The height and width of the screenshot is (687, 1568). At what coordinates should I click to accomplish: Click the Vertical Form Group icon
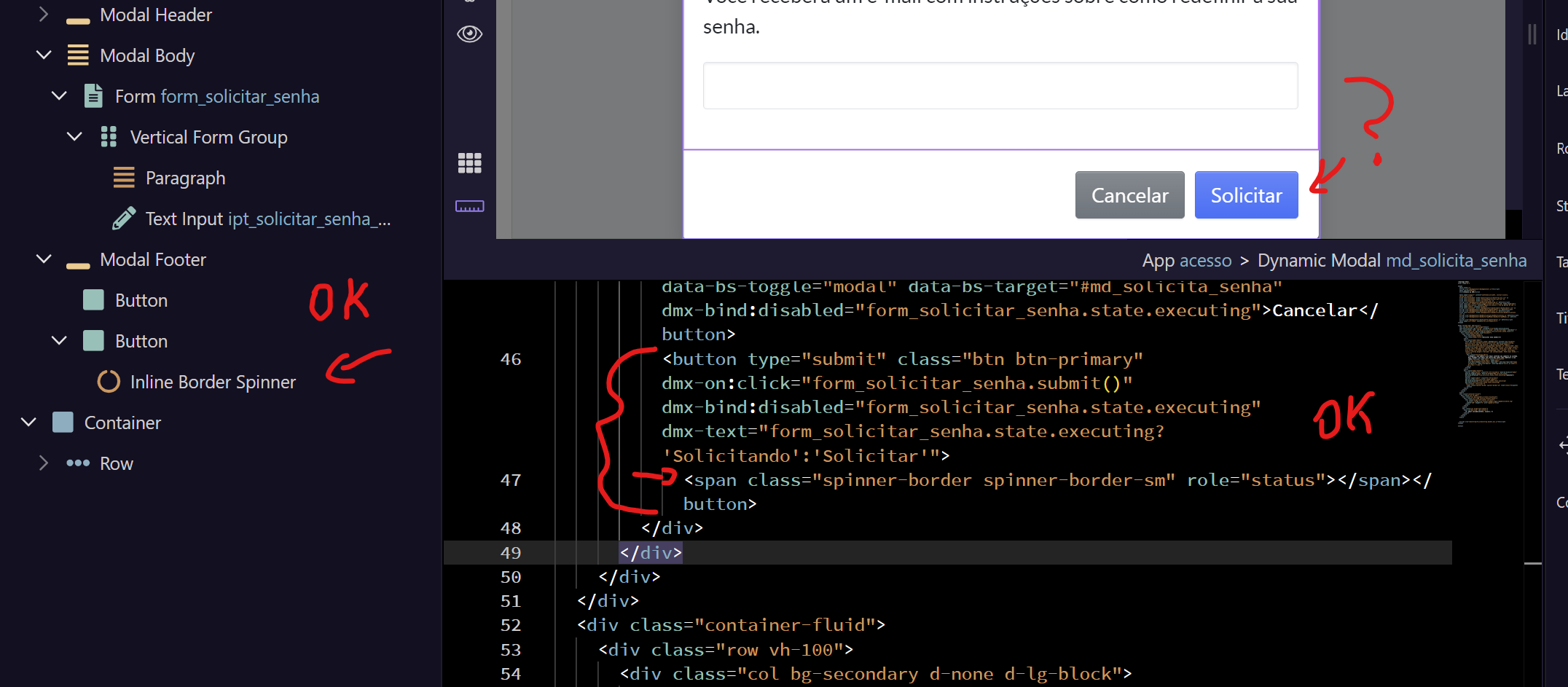pos(109,137)
